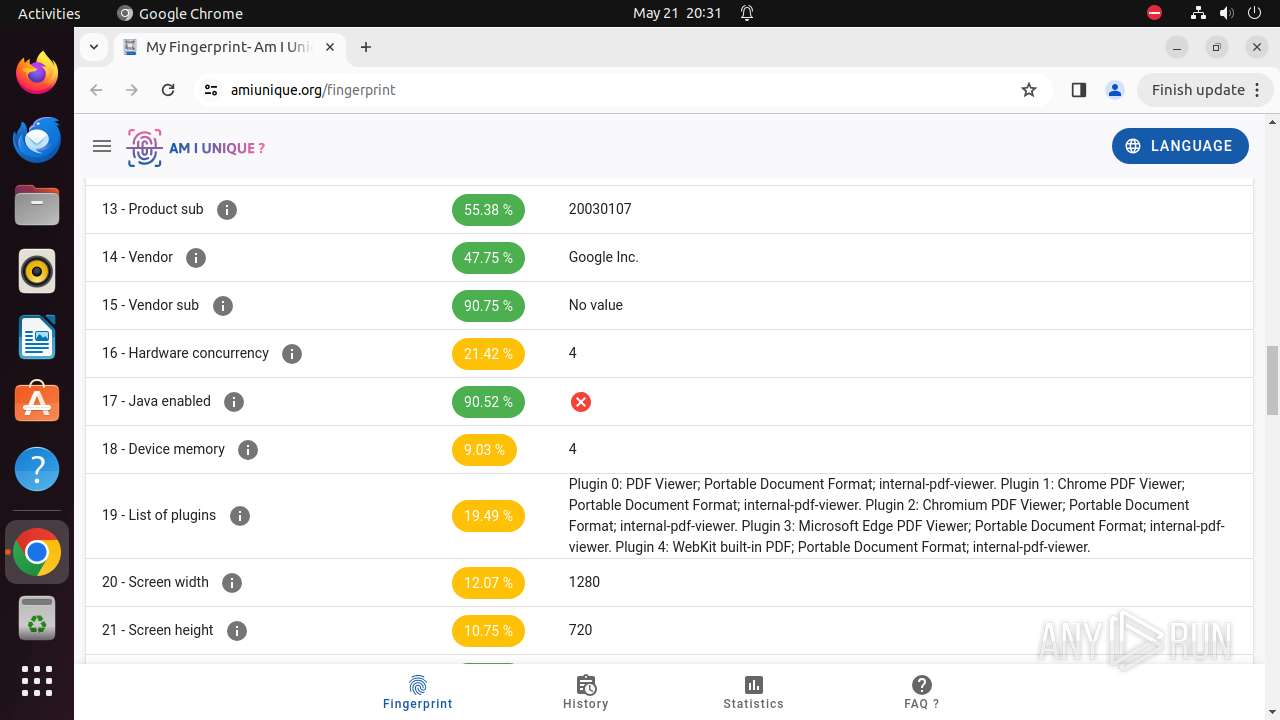This screenshot has height=720, width=1280.
Task: Click info icon beside List of plugins
Action: pos(240,516)
